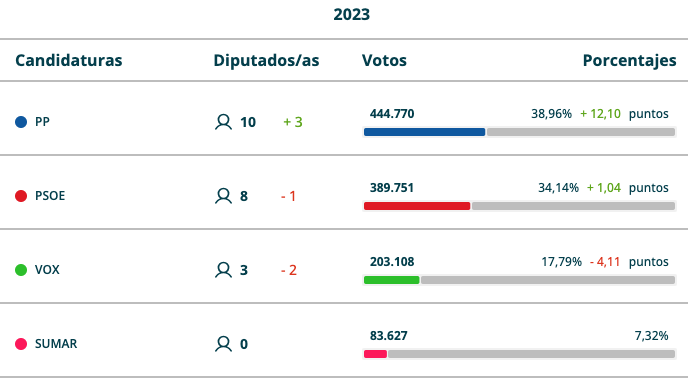Image resolution: width=688 pixels, height=384 pixels.
Task: Click the deputy person icon in the VOX row
Action: click(223, 269)
